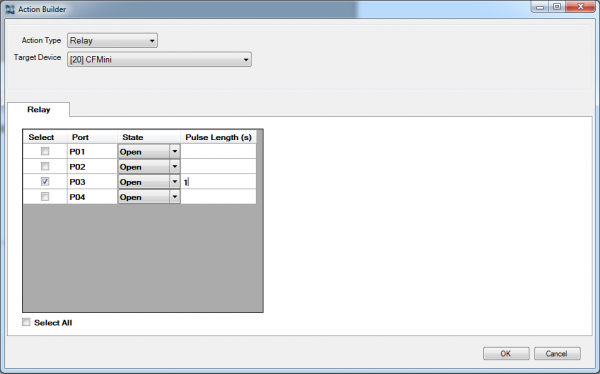Click the Pulse Length column header

[218, 137]
